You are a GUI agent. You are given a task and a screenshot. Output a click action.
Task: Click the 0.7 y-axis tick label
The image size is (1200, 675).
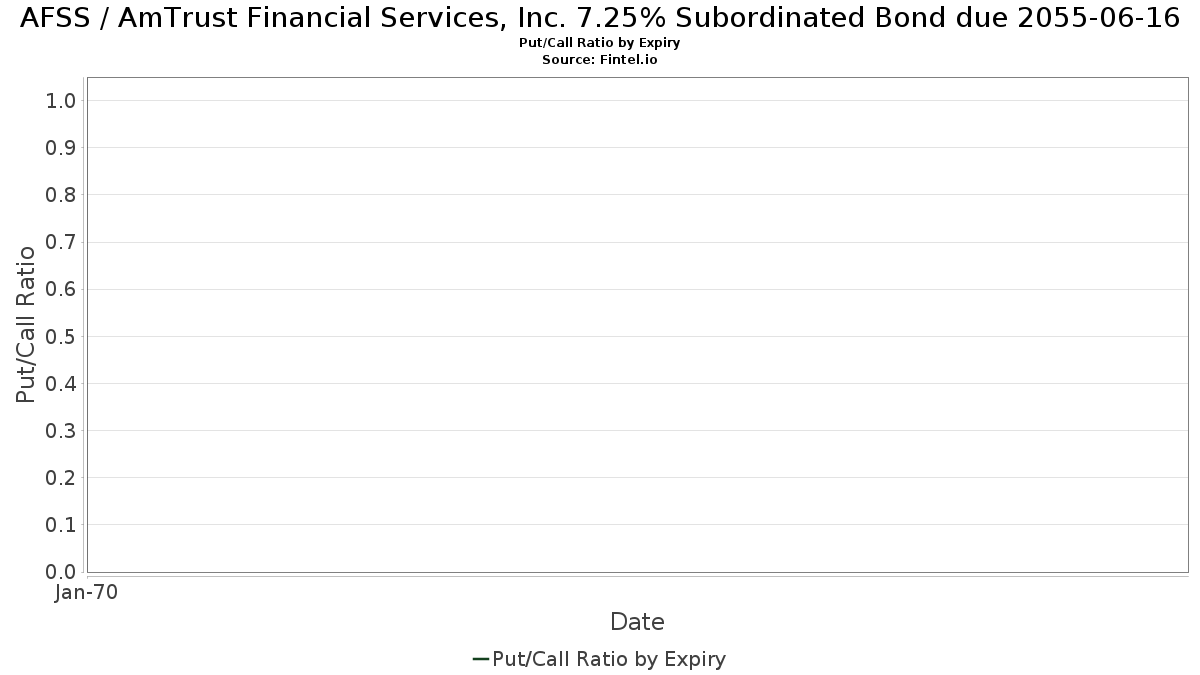tap(61, 242)
